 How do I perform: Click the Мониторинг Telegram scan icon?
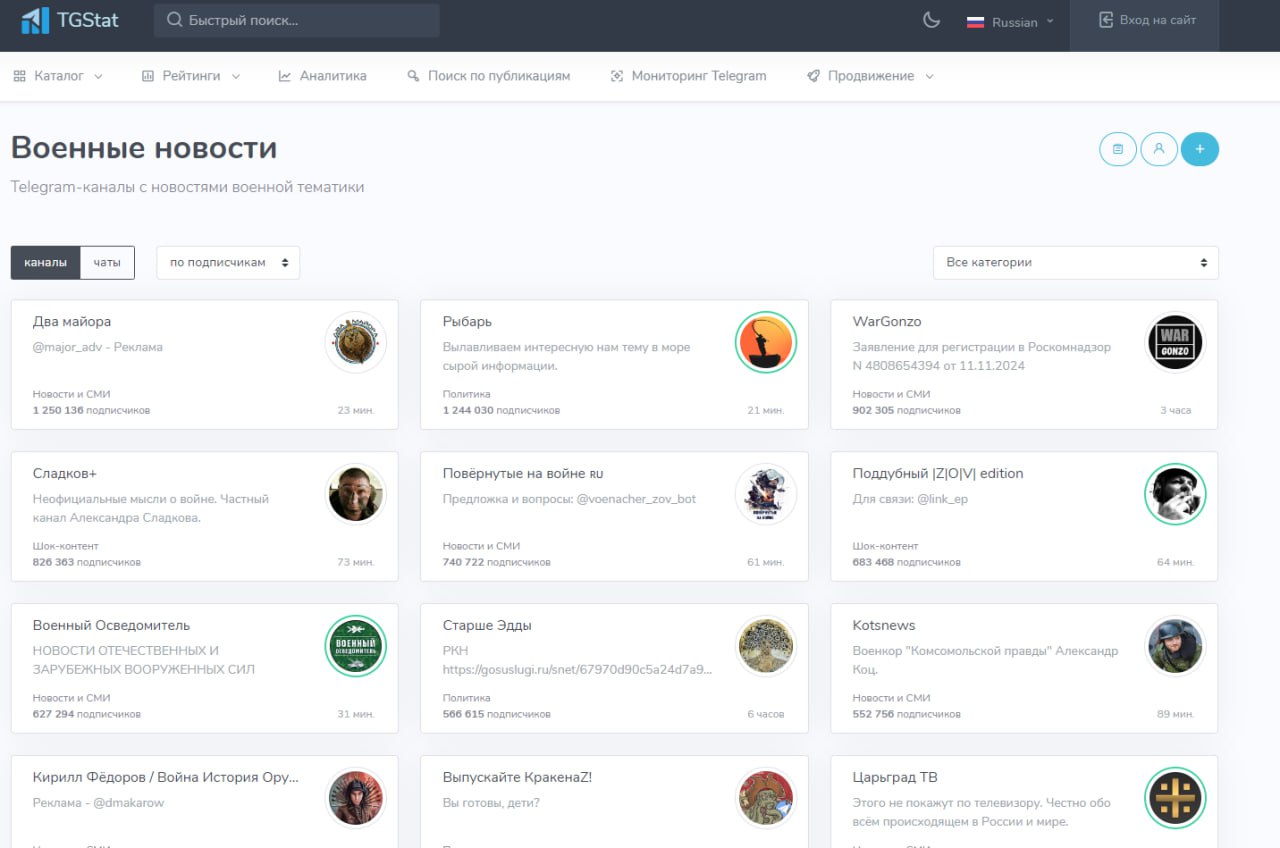[x=616, y=76]
